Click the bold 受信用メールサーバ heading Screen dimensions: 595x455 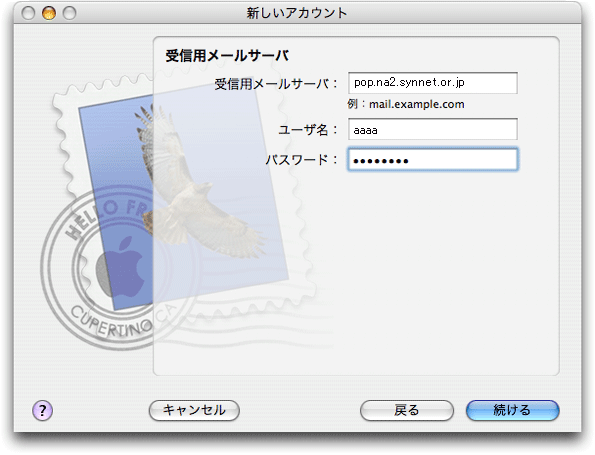pos(227,56)
